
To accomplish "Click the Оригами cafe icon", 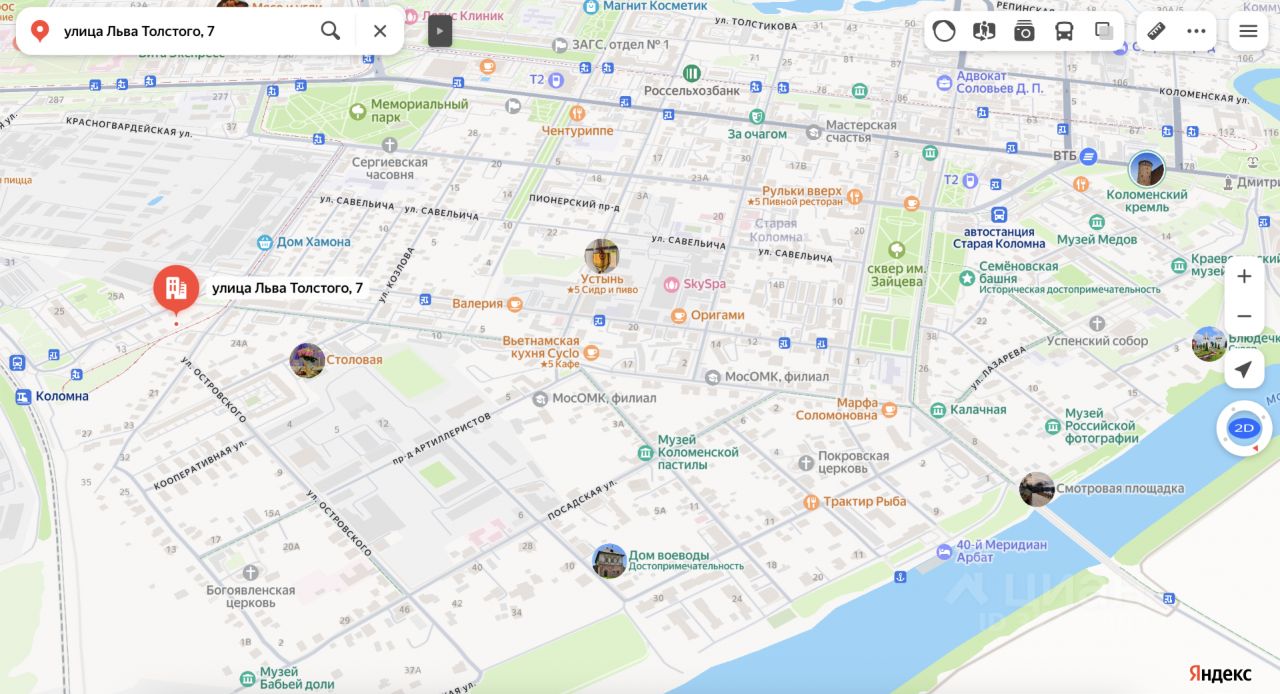I will [x=679, y=315].
